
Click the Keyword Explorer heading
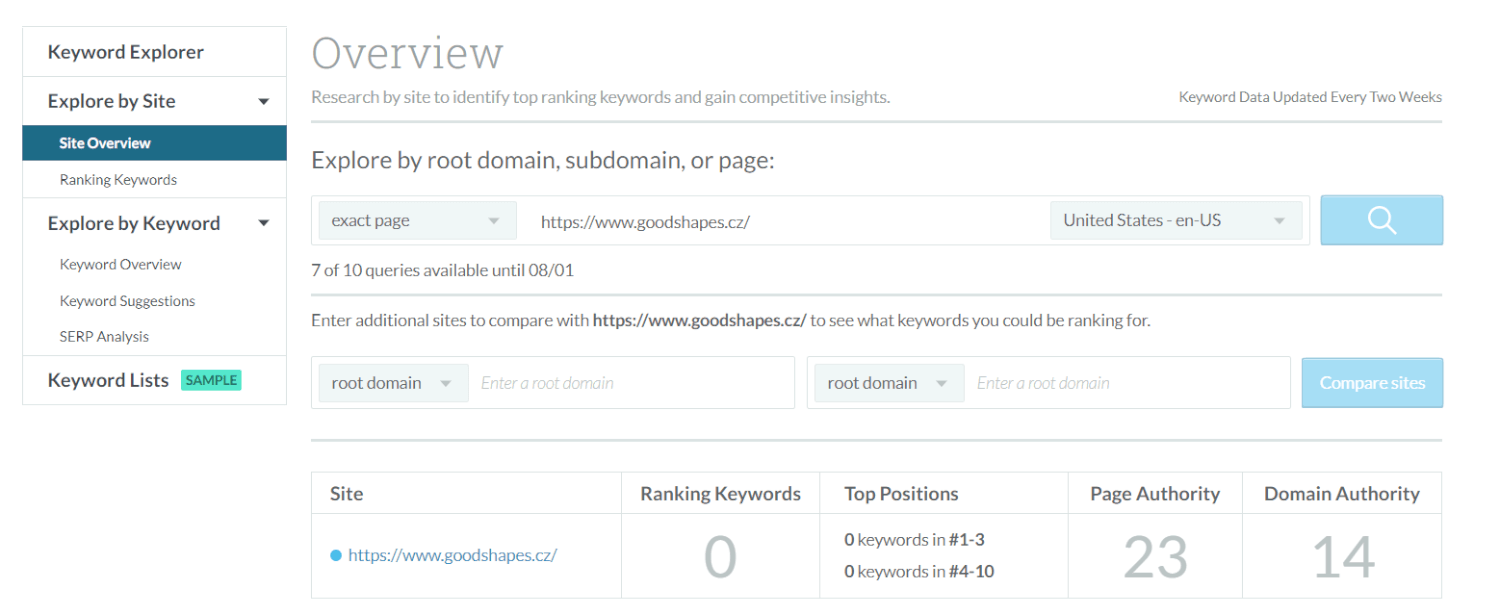point(125,52)
